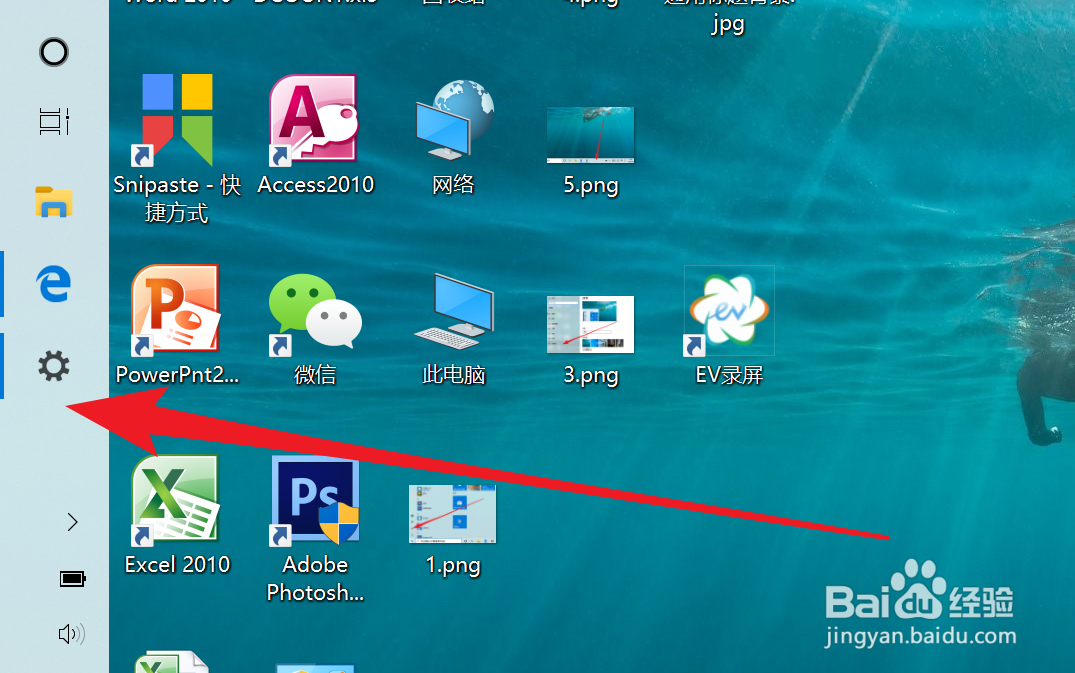Open Task View on the taskbar
Viewport: 1075px width, 673px height.
53,122
